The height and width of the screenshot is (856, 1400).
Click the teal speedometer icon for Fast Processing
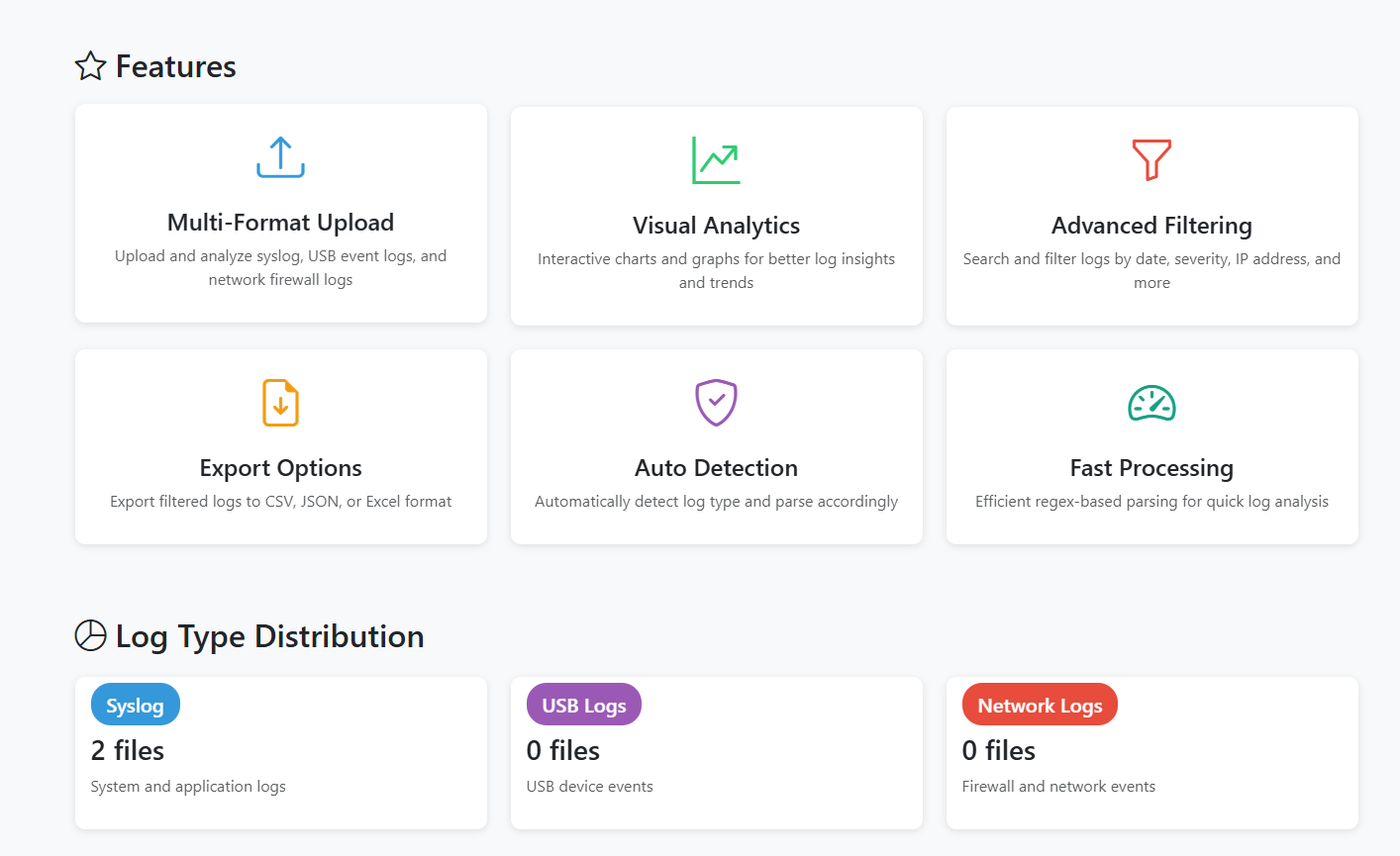coord(1151,403)
